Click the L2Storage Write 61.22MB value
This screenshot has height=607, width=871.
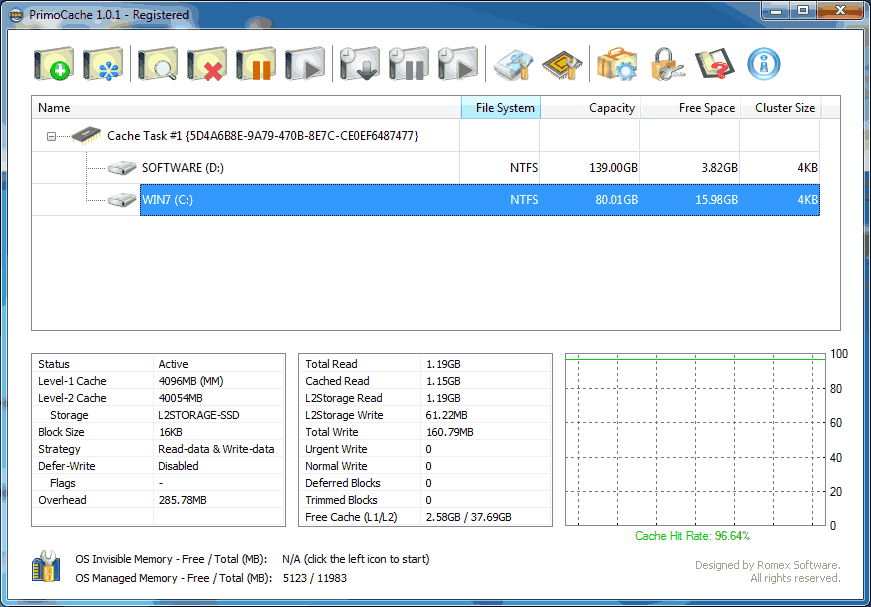pos(447,415)
